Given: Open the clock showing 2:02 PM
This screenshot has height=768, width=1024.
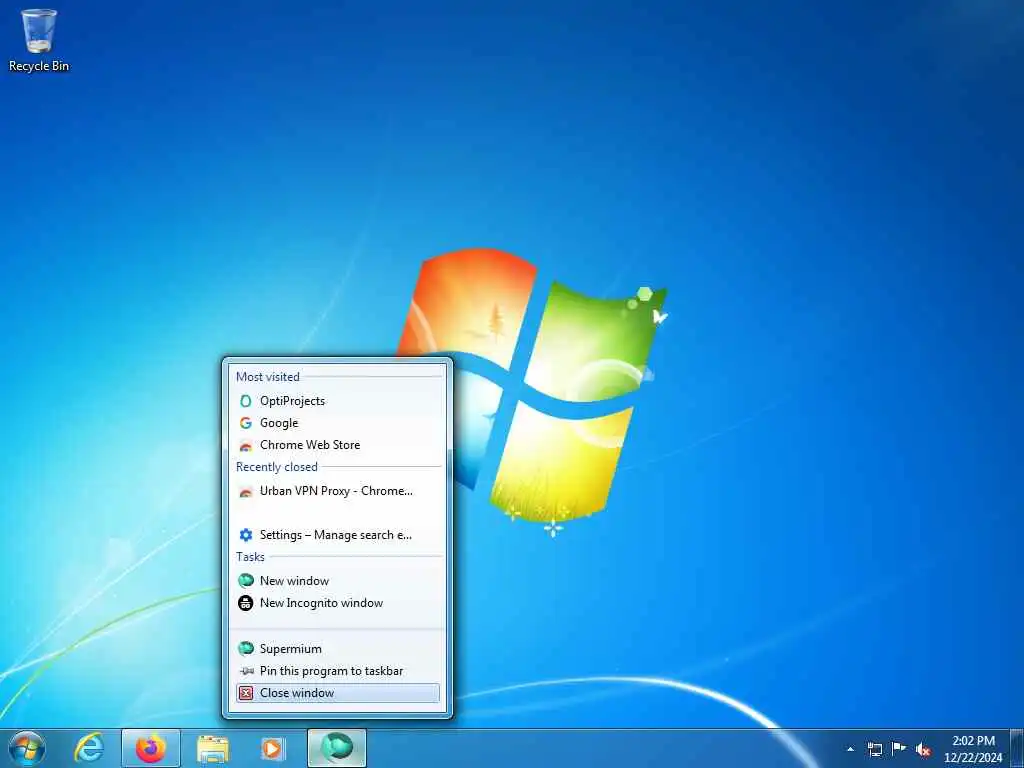Looking at the screenshot, I should [973, 749].
